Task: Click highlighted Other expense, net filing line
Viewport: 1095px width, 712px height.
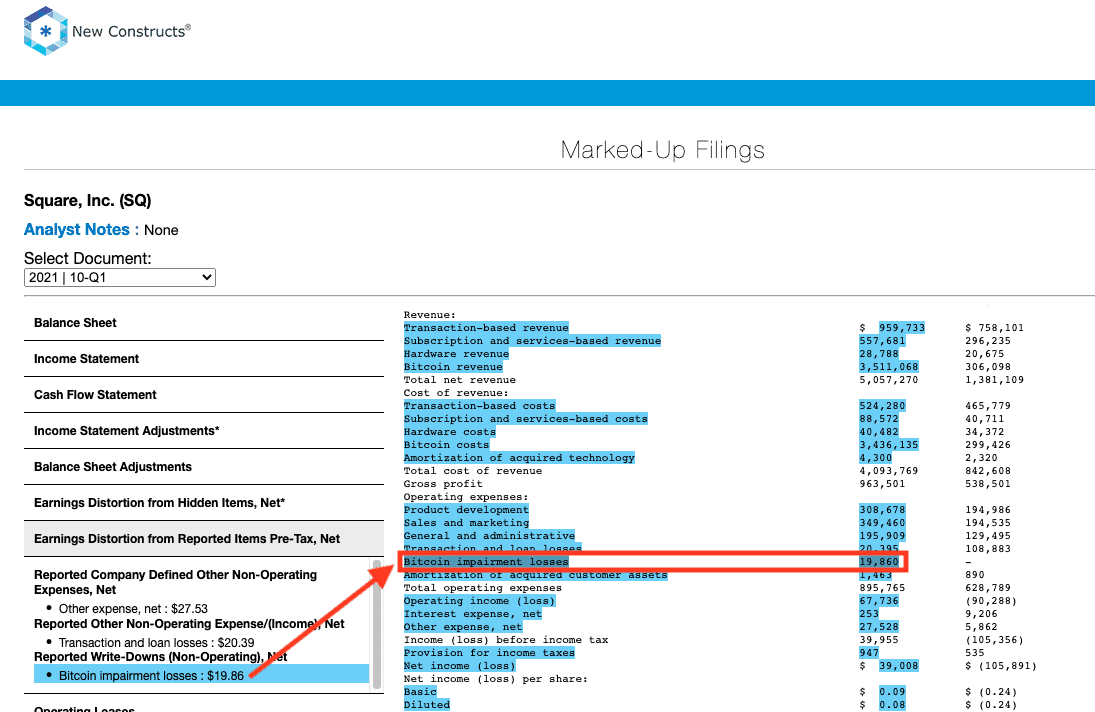Action: click(463, 627)
